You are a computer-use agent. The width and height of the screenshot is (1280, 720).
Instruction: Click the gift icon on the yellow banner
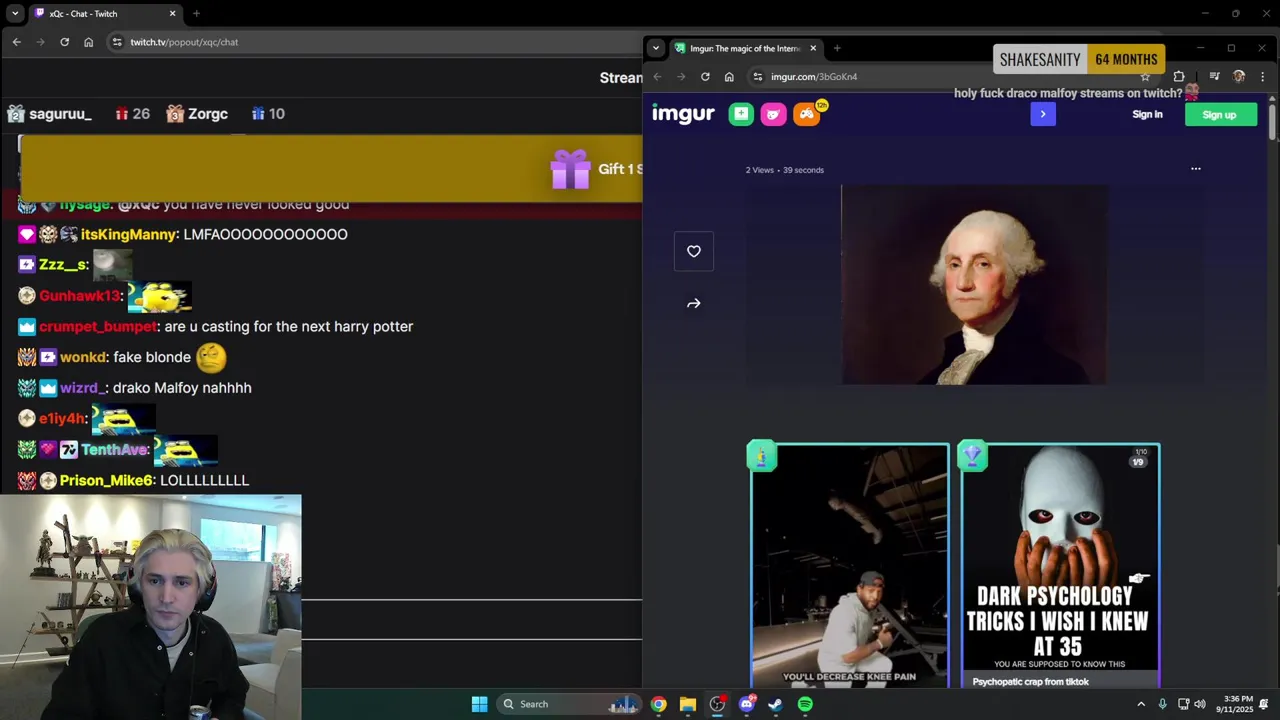pos(571,169)
